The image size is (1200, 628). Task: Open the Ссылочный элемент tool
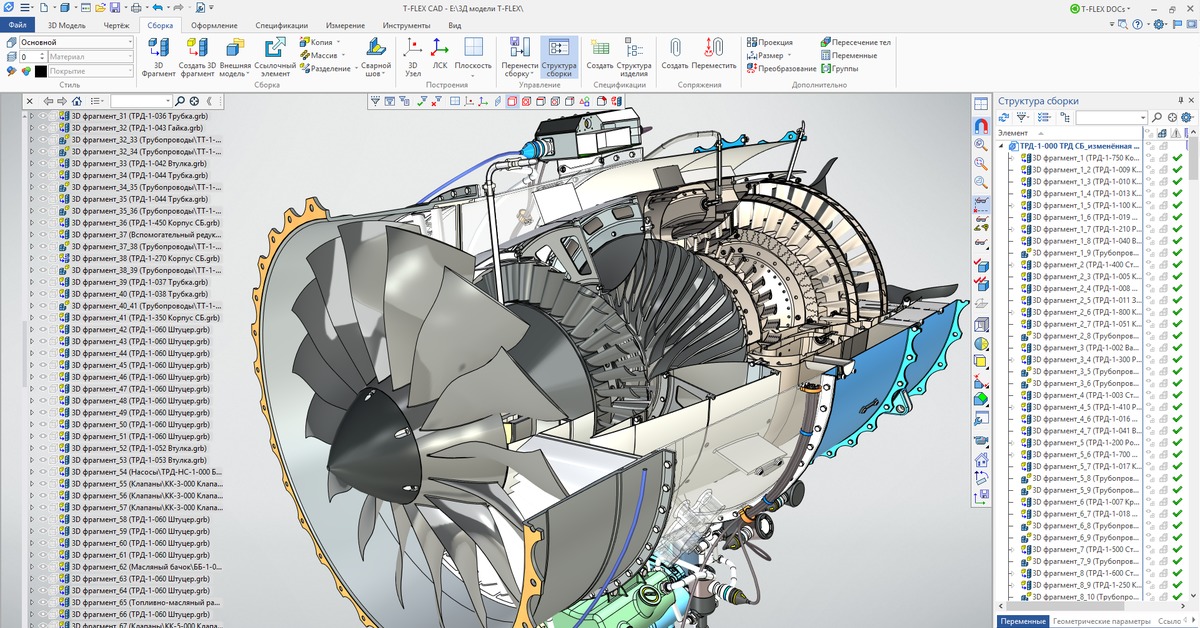pos(275,49)
